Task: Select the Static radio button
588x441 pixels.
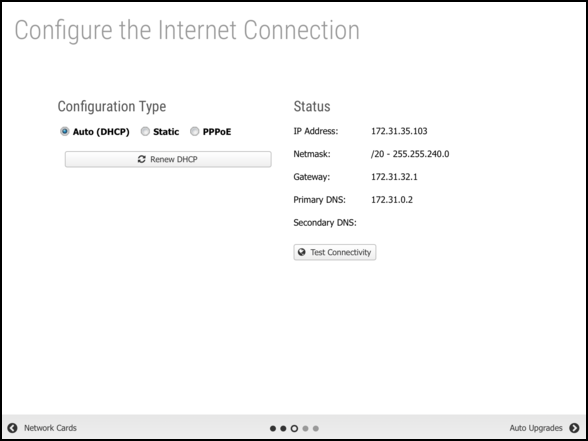Action: pos(145,132)
